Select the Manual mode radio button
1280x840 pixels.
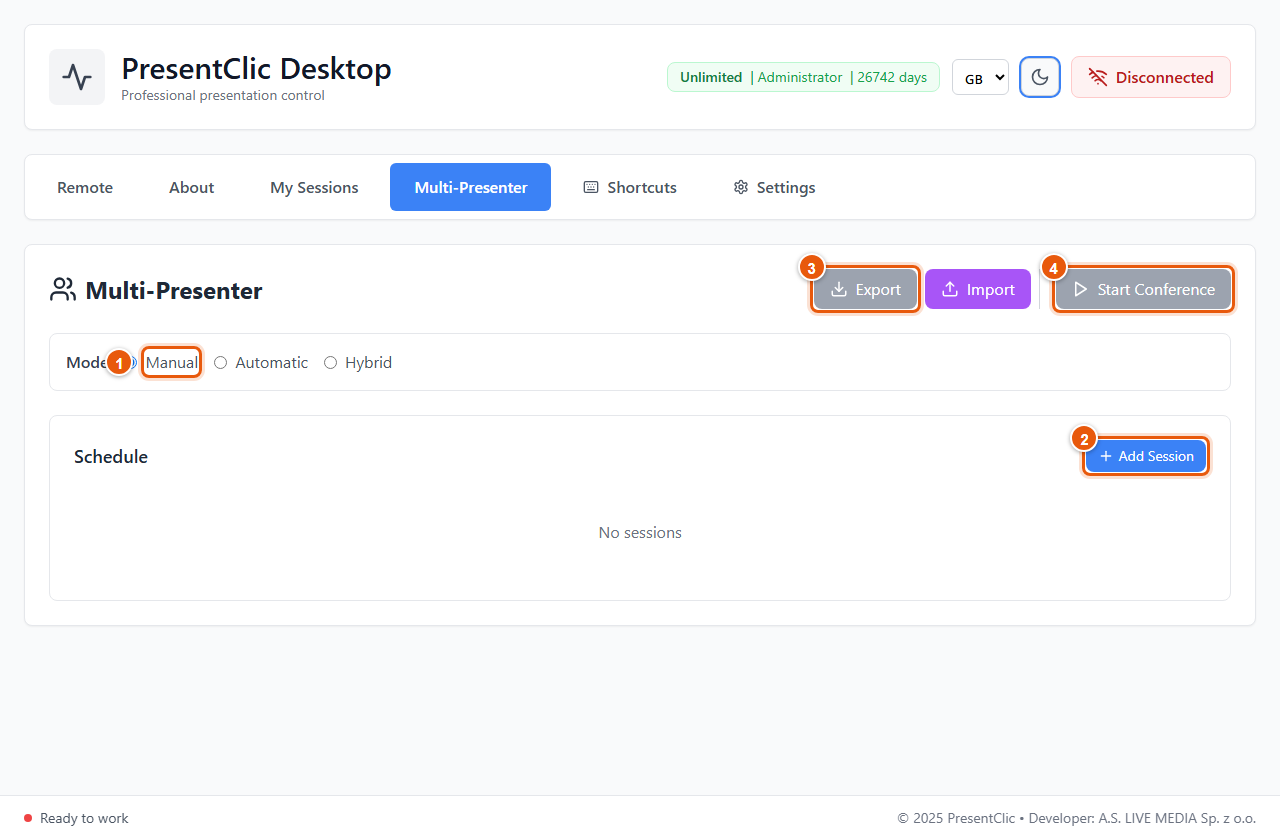pyautogui.click(x=133, y=362)
